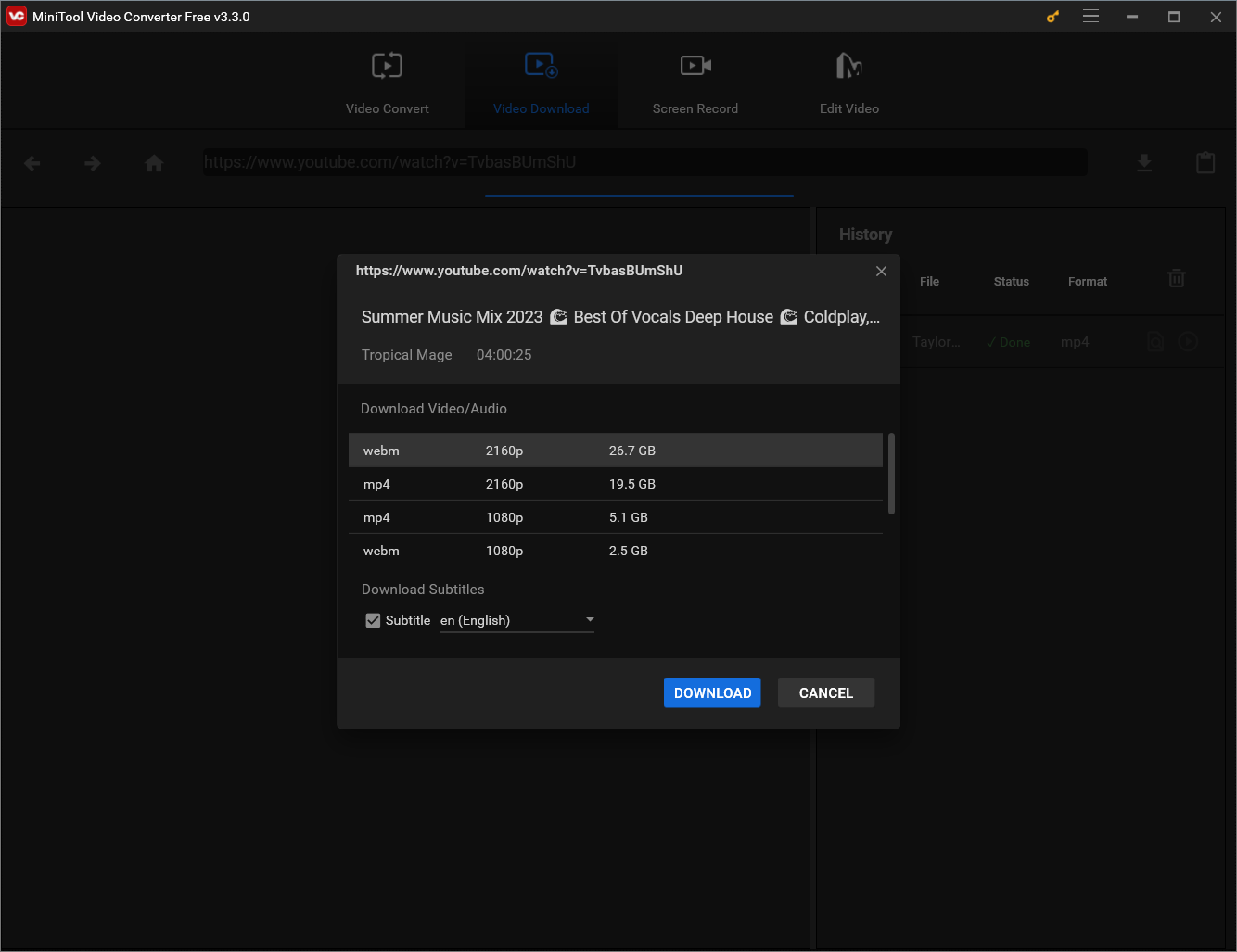Play the Taylor downloaded video icon
The height and width of the screenshot is (952, 1237).
click(1188, 342)
